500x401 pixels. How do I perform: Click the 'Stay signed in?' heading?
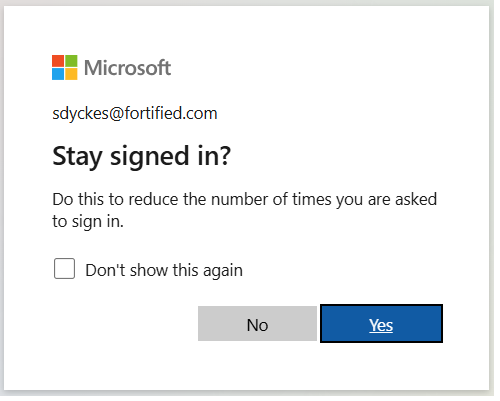tap(141, 156)
